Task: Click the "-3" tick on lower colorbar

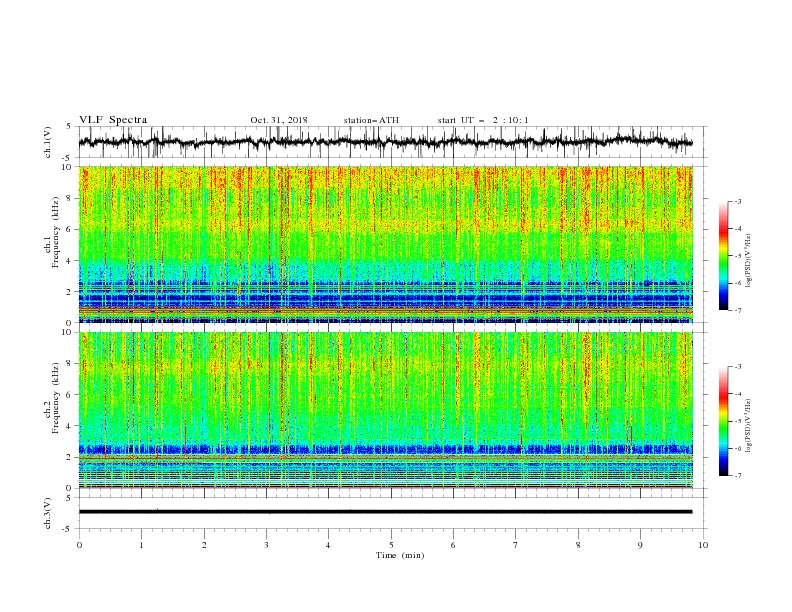Action: tap(737, 367)
